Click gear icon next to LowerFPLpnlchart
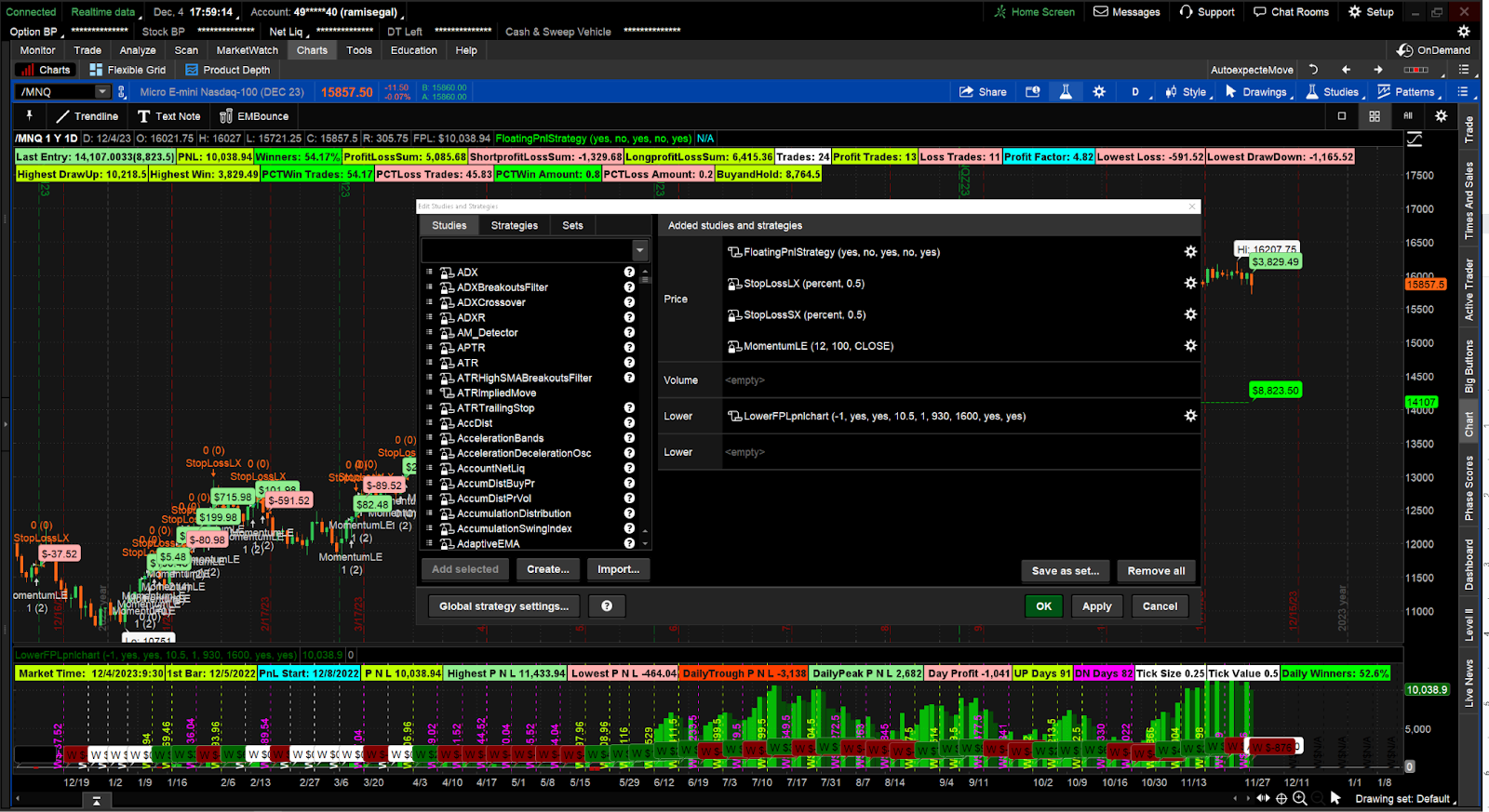1489x812 pixels. click(x=1189, y=416)
